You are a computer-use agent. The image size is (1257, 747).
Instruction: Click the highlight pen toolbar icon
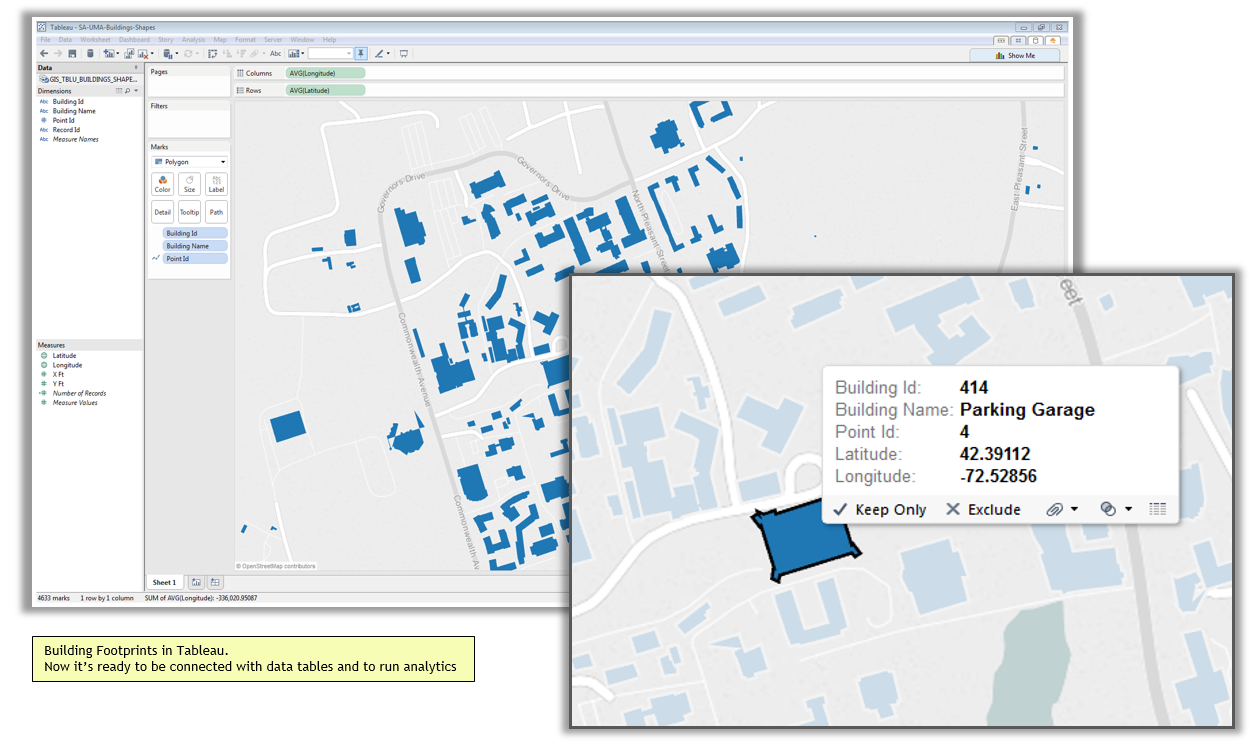click(380, 54)
